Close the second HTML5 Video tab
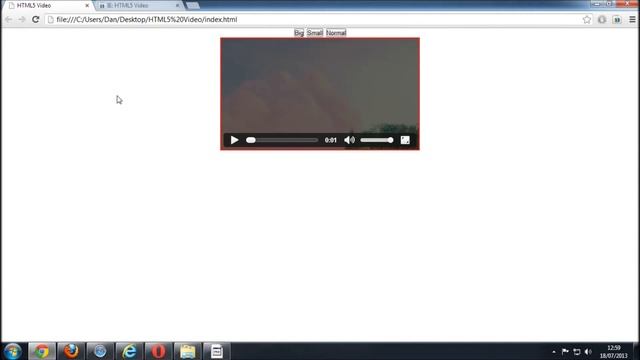The width and height of the screenshot is (640, 360). (x=178, y=6)
